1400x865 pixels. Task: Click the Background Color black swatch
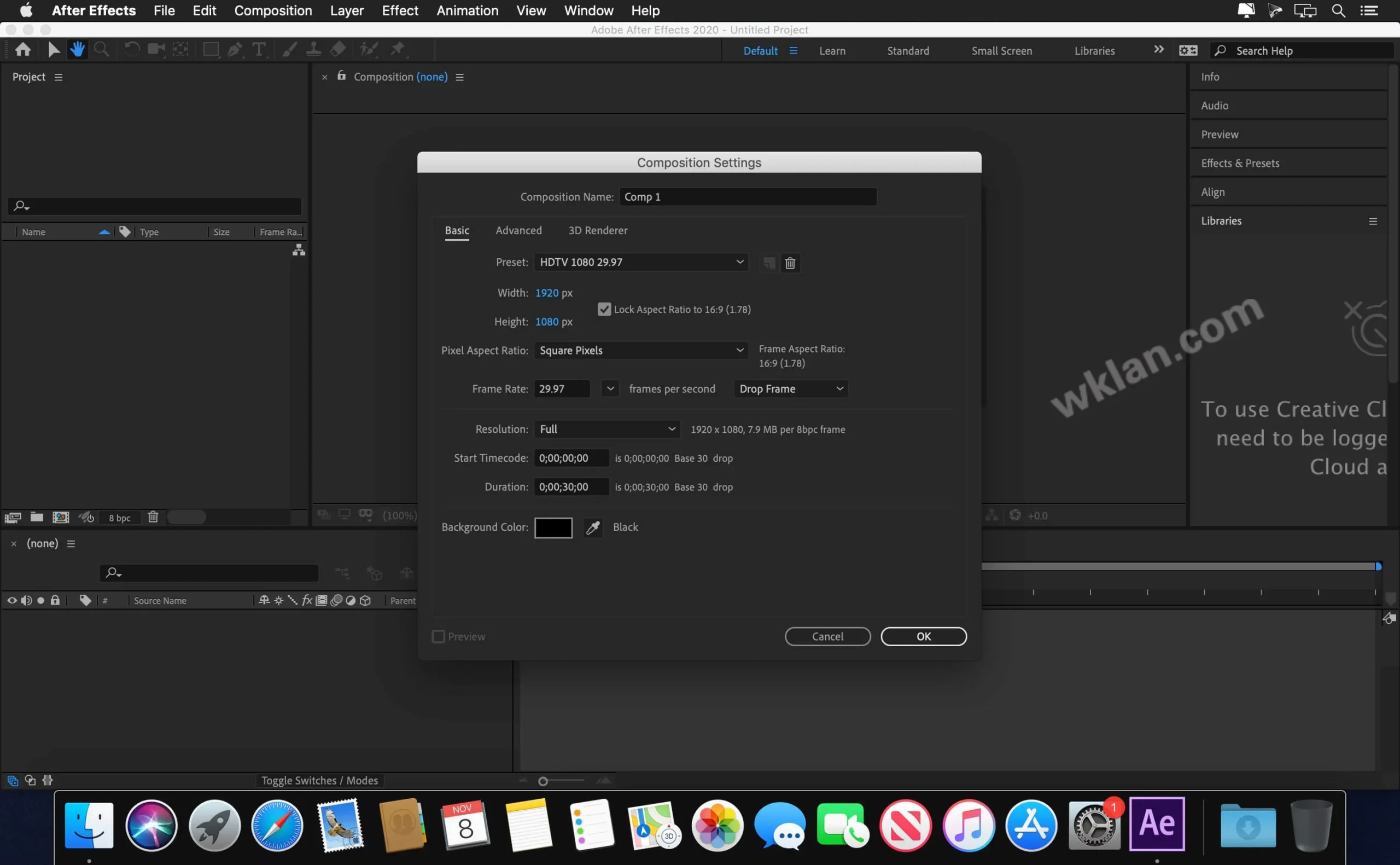click(553, 527)
